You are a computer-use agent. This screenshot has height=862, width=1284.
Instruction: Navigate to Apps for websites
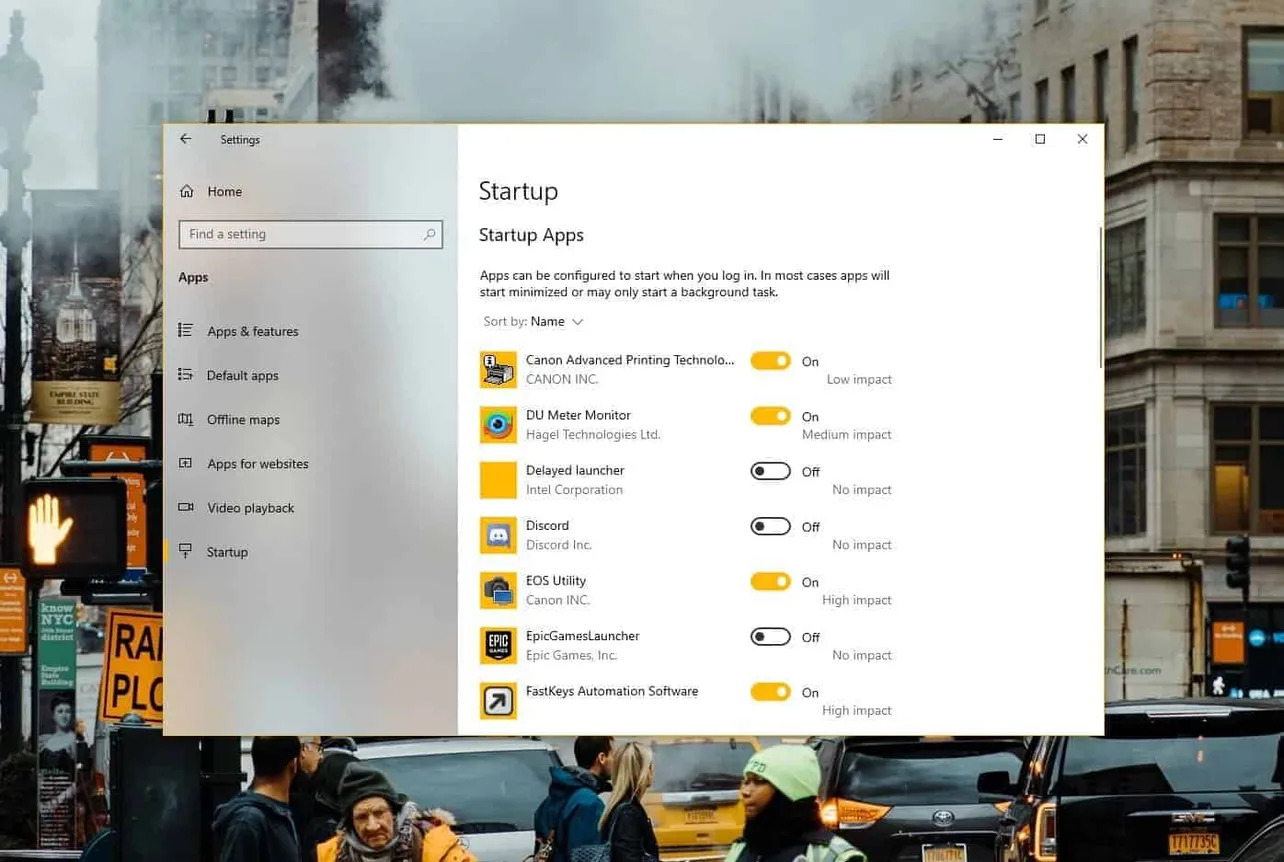[258, 463]
